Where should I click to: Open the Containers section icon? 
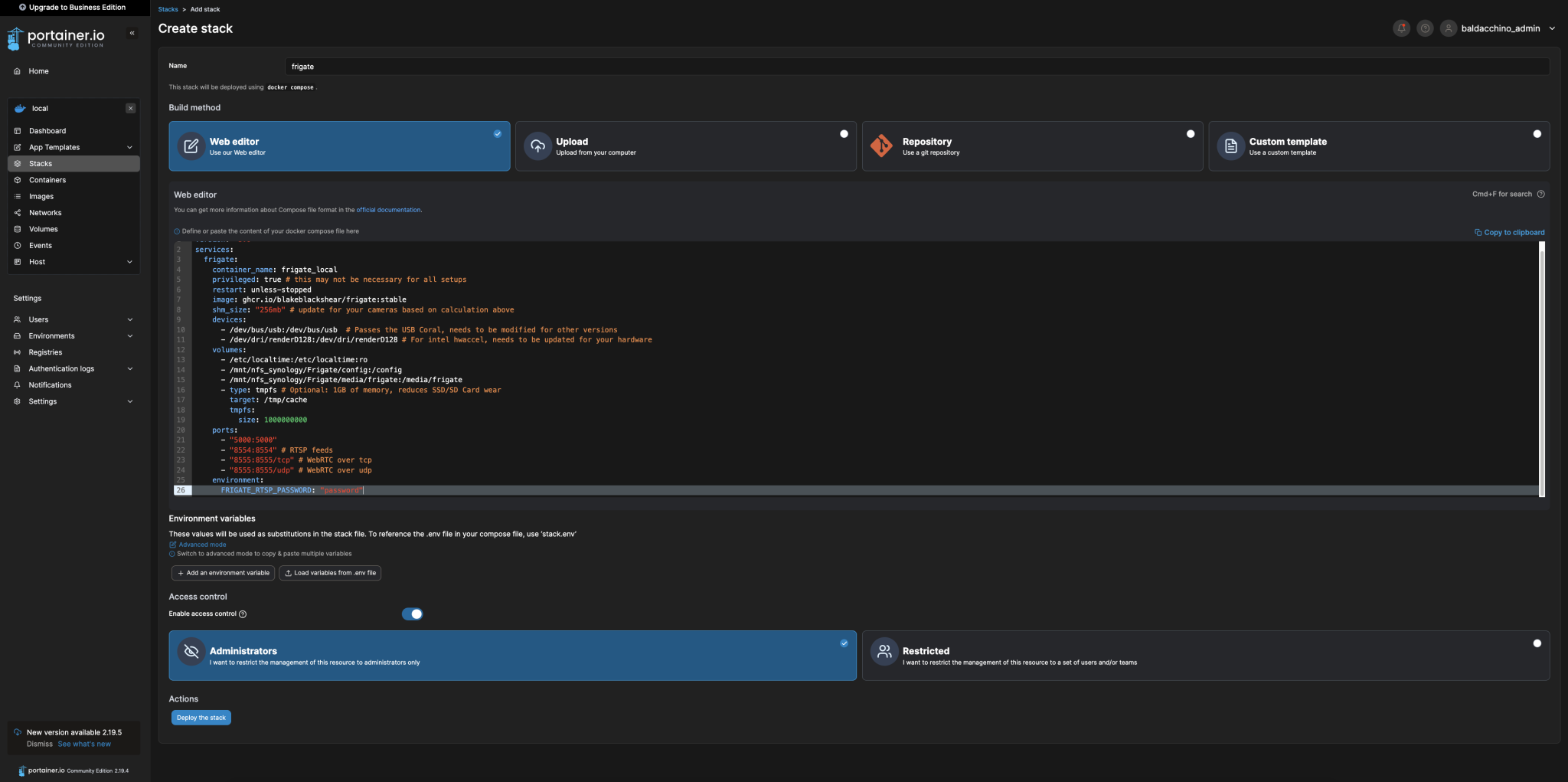[x=18, y=180]
